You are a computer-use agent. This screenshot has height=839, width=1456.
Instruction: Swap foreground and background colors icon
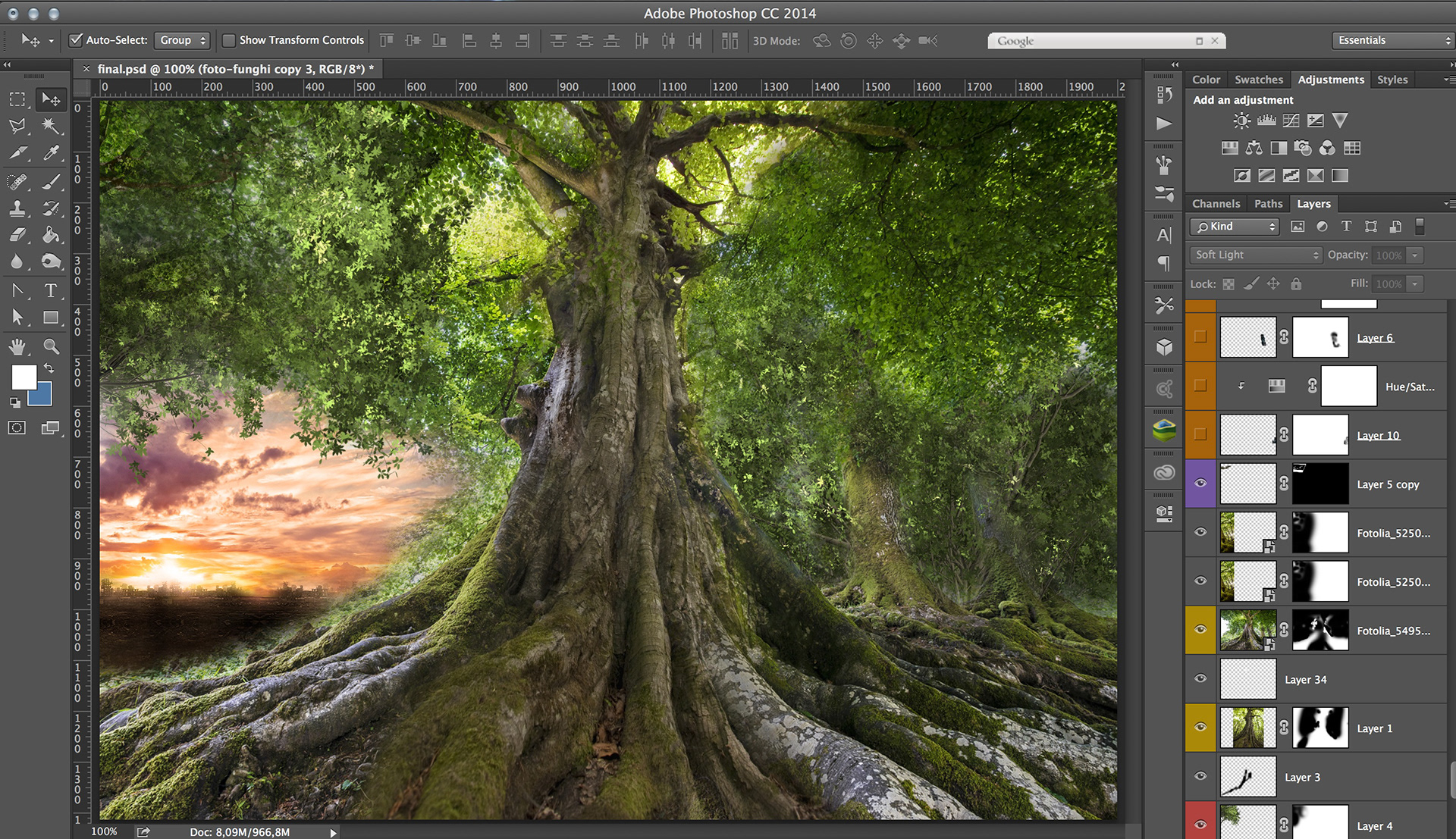pyautogui.click(x=49, y=368)
